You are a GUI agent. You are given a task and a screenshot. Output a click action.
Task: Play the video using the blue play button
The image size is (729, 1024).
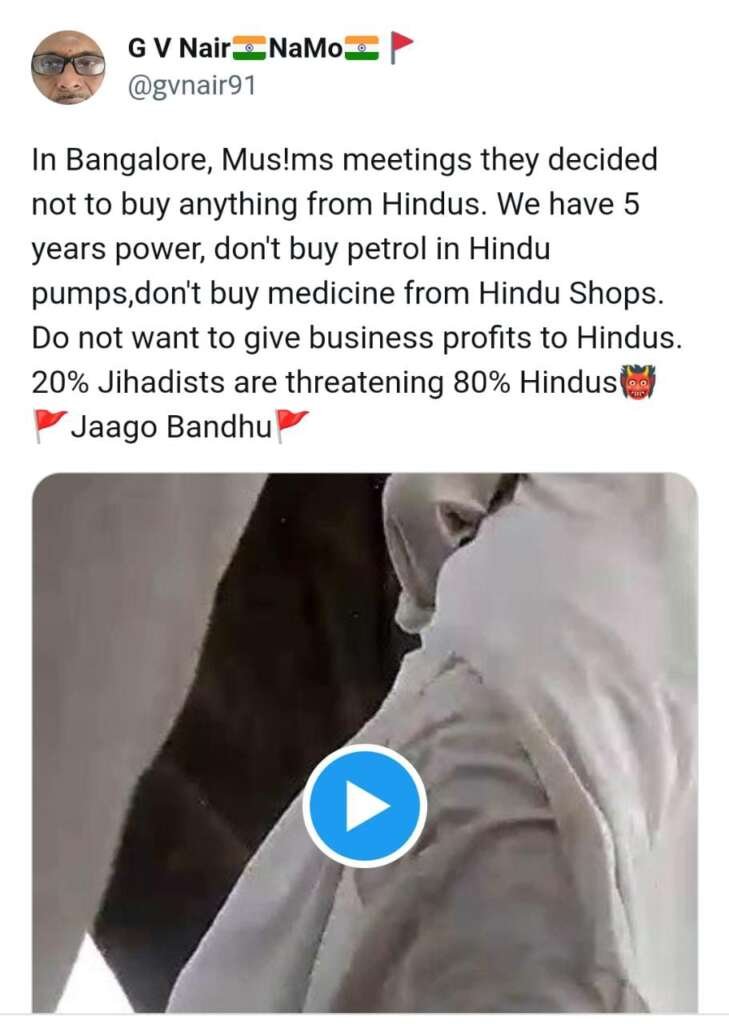[x=364, y=806]
